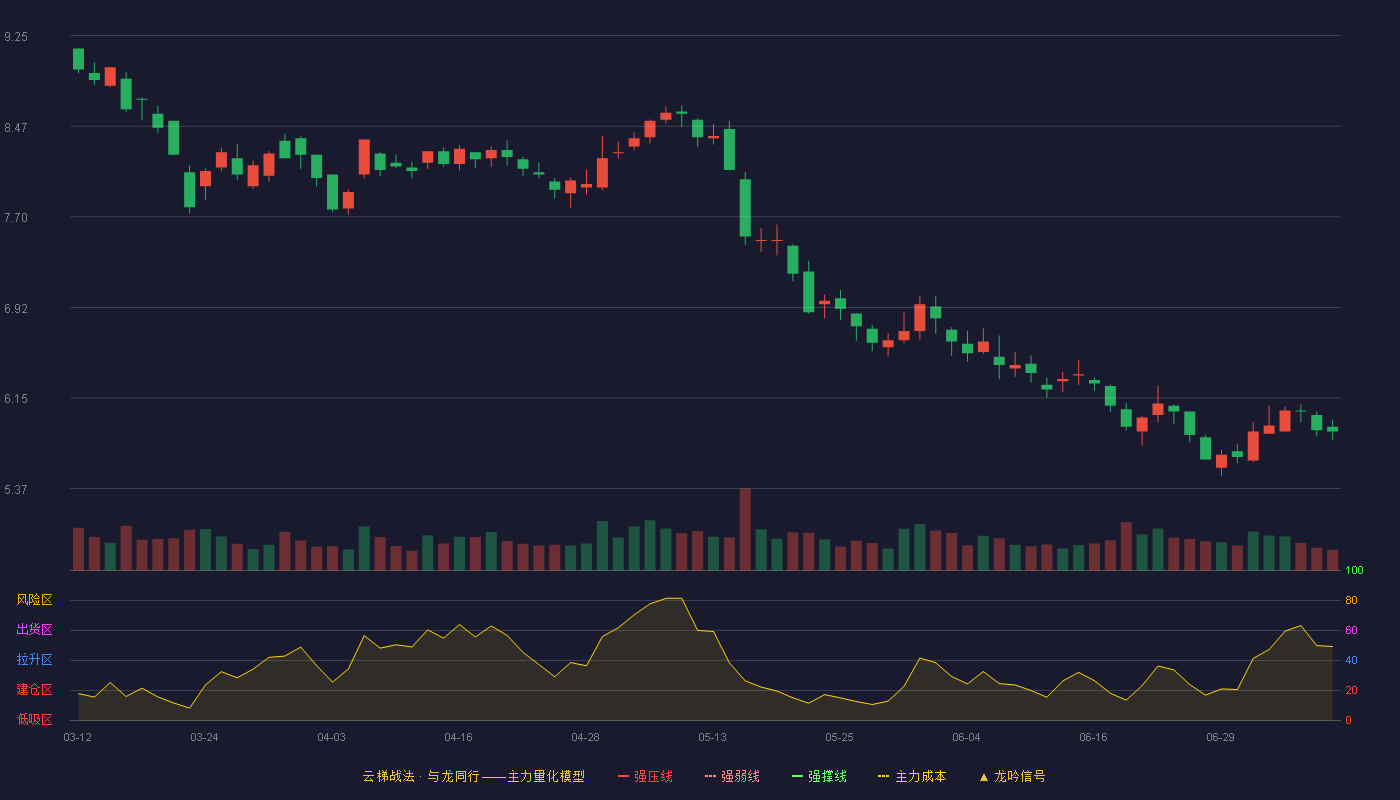Screen dimensions: 1400x800
Task: Click the 风险区 zone label
Action: click(x=34, y=600)
